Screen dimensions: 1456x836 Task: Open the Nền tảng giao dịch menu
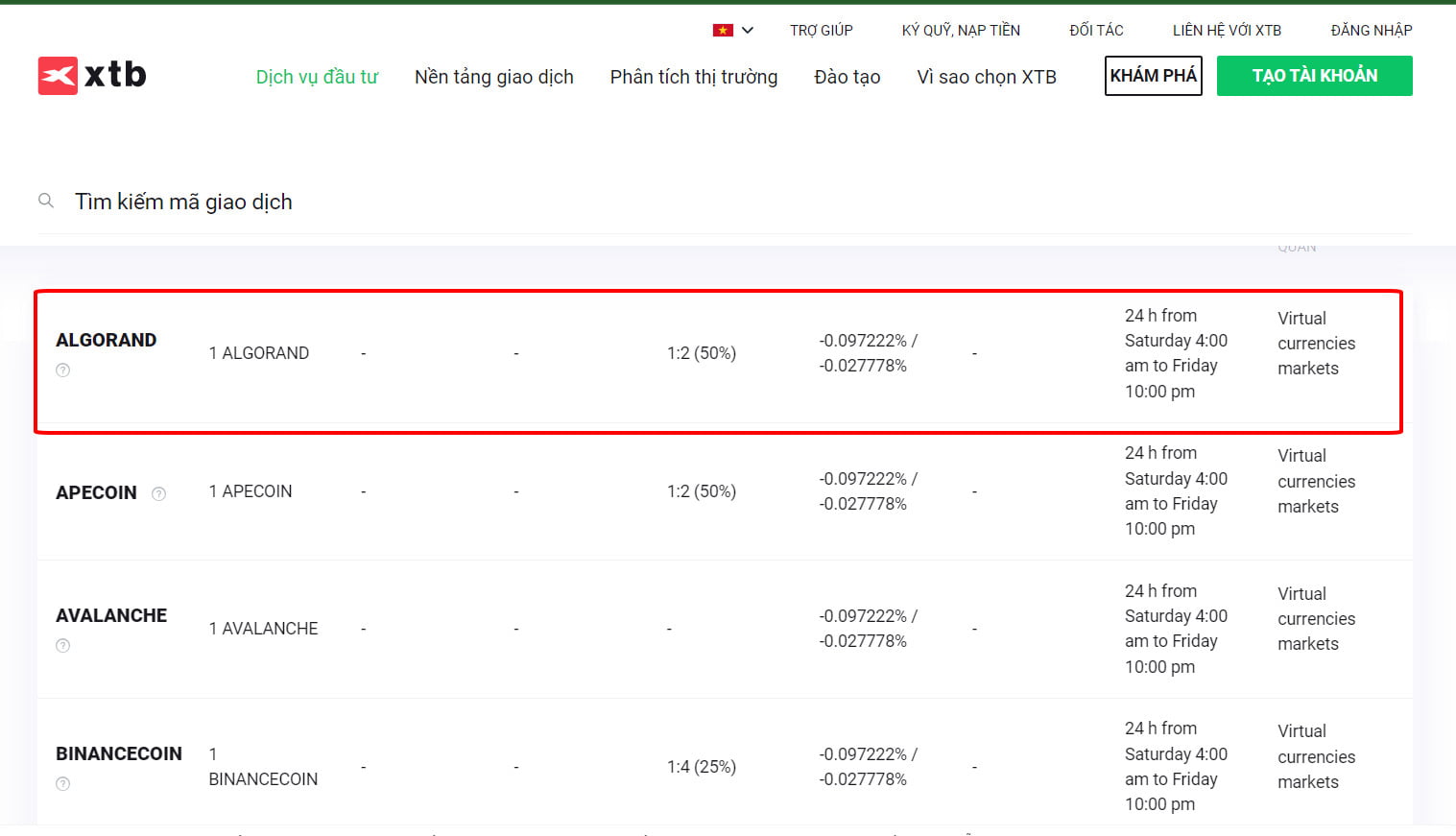click(494, 77)
